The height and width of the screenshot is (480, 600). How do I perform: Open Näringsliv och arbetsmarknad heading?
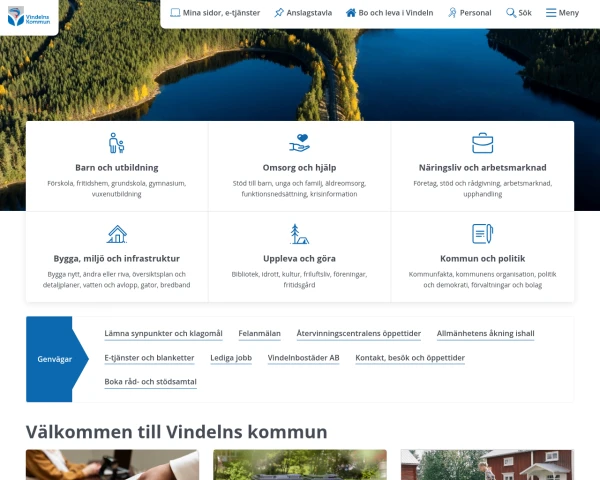point(483,168)
